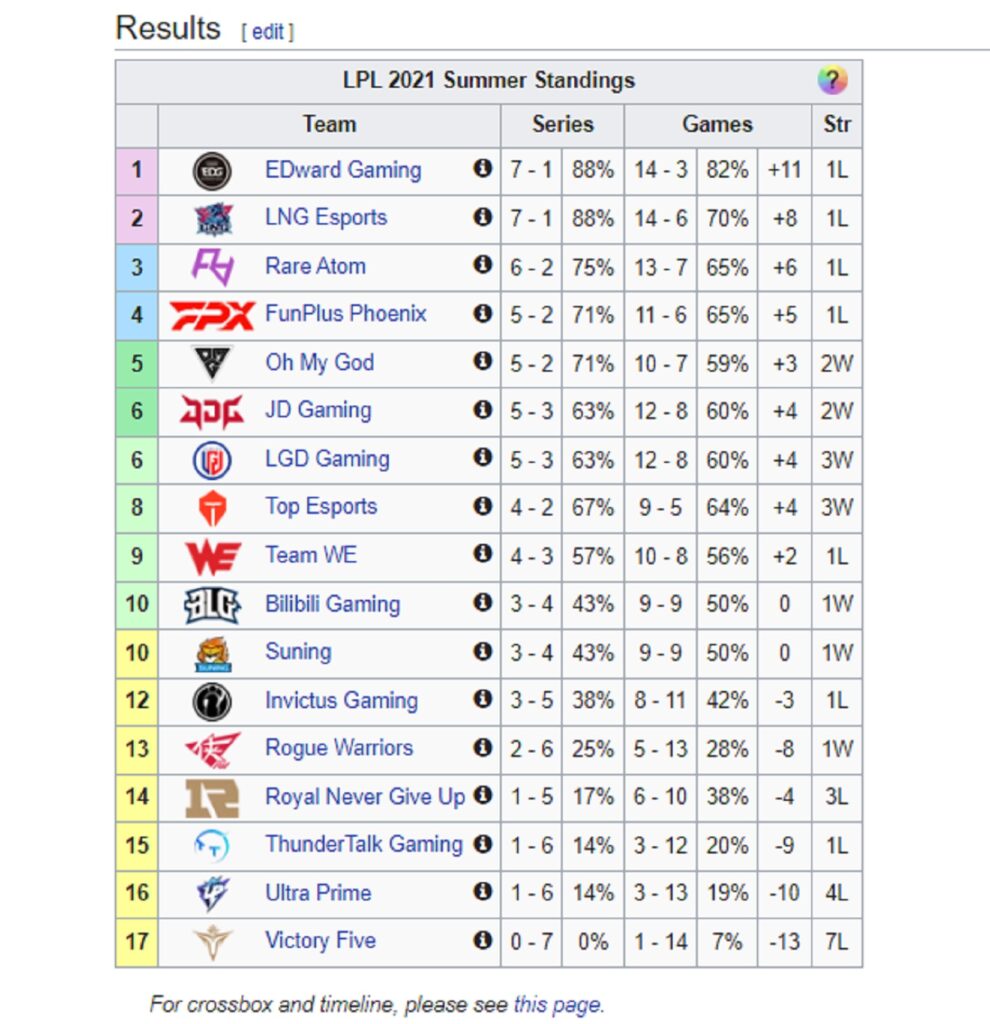Click the FunPlus Phoenix FPX logo
Viewport: 990px width, 1024px height.
pos(212,315)
